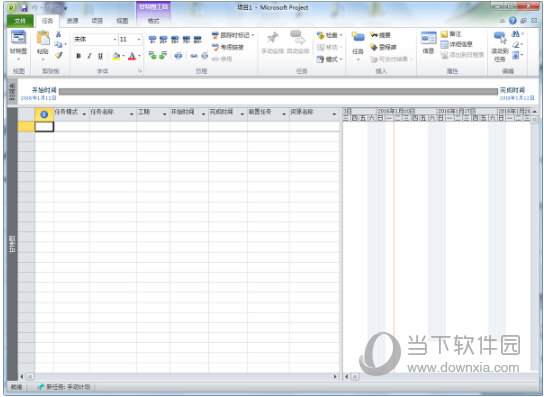Click the Save icon in the quick access toolbar
Image resolution: width=544 pixels, height=397 pixels.
click(x=24, y=8)
